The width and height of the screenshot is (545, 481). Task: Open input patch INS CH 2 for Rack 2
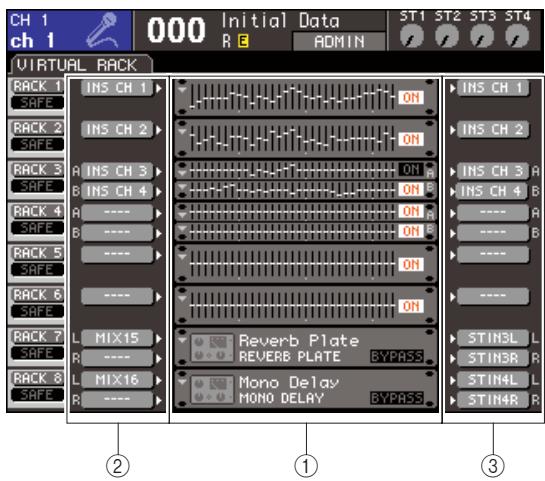[117, 129]
